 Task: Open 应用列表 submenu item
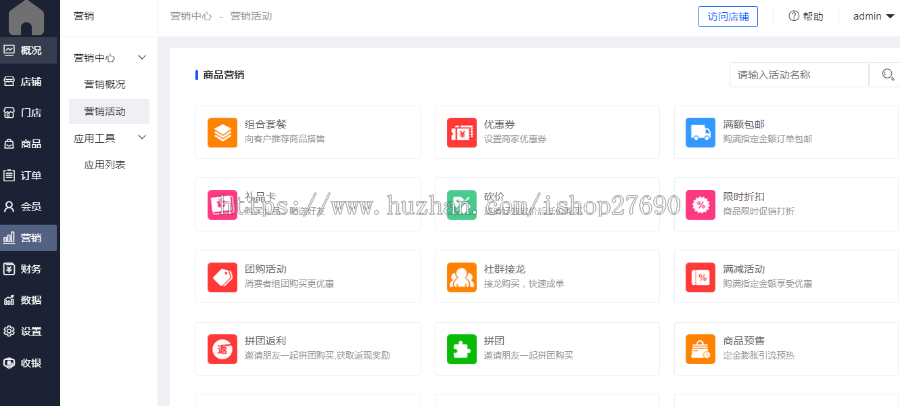coord(104,165)
